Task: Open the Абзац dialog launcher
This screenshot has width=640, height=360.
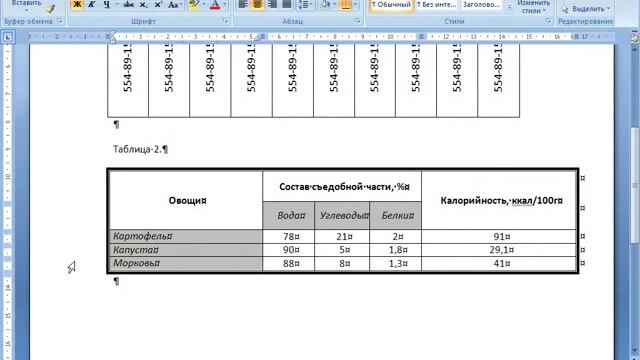Action: pyautogui.click(x=358, y=21)
